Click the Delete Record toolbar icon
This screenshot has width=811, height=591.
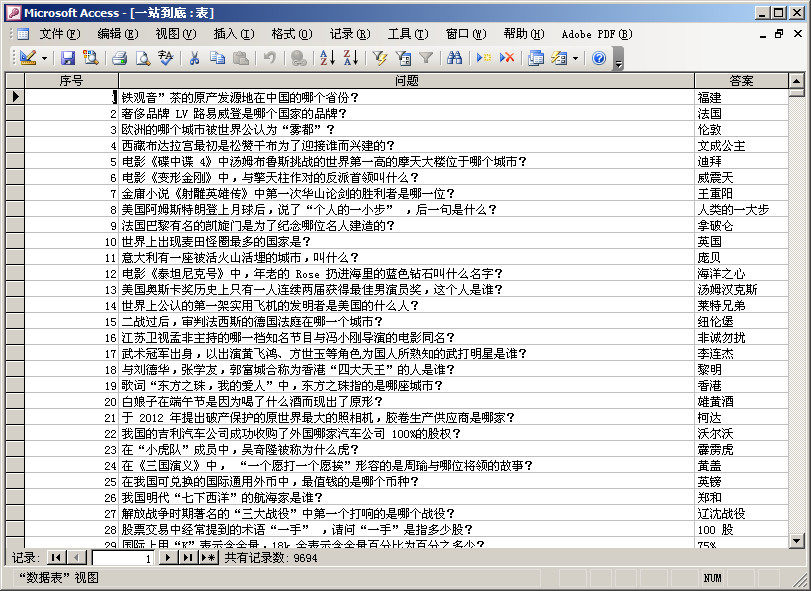pyautogui.click(x=507, y=57)
